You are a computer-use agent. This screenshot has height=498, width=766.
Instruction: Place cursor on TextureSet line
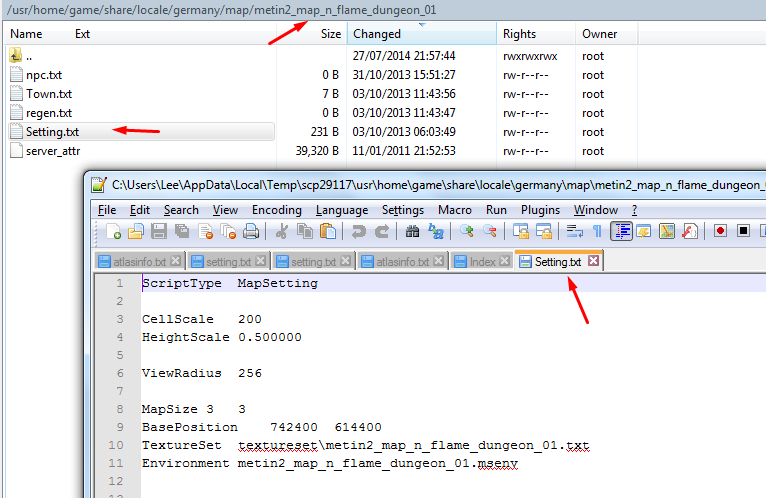click(365, 445)
